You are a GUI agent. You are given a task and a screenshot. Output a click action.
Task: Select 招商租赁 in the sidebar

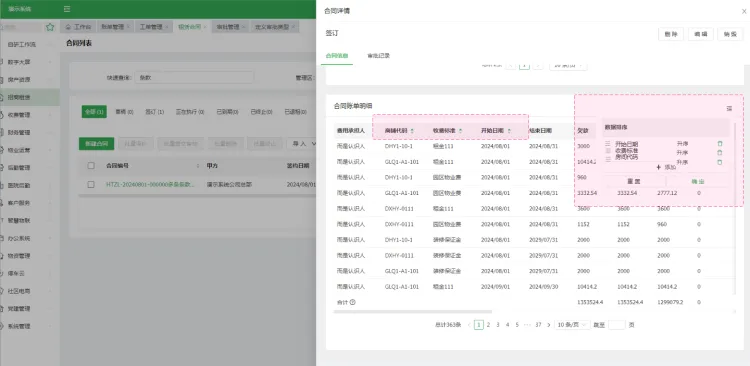click(30, 97)
